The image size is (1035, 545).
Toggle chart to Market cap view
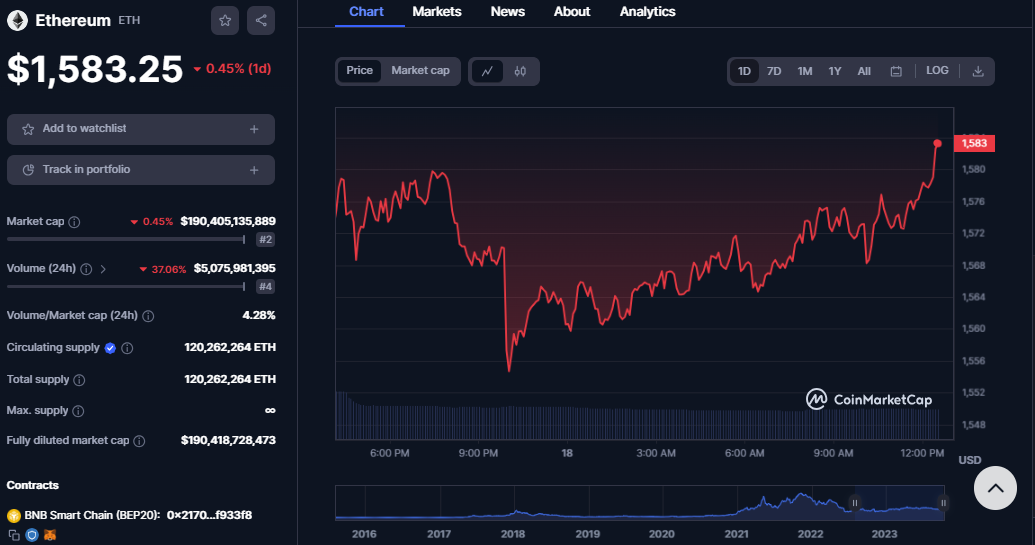click(420, 71)
